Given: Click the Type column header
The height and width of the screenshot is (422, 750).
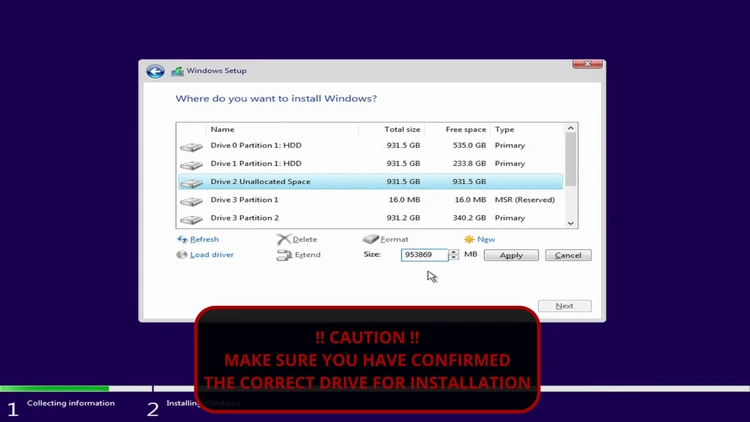Looking at the screenshot, I should pyautogui.click(x=505, y=129).
